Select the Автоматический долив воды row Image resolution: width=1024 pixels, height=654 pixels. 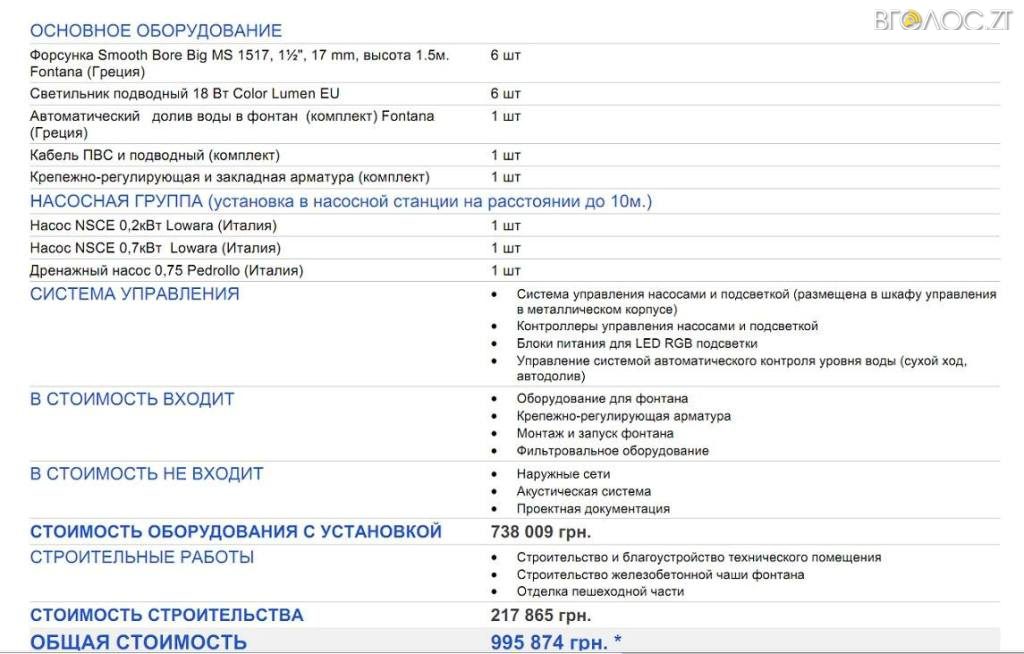tap(232, 124)
